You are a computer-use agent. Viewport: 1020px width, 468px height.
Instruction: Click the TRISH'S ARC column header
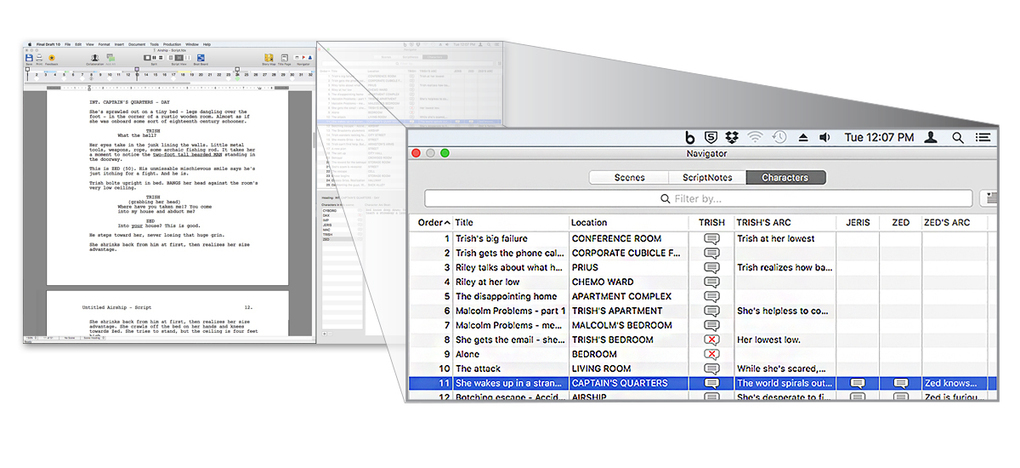click(785, 223)
